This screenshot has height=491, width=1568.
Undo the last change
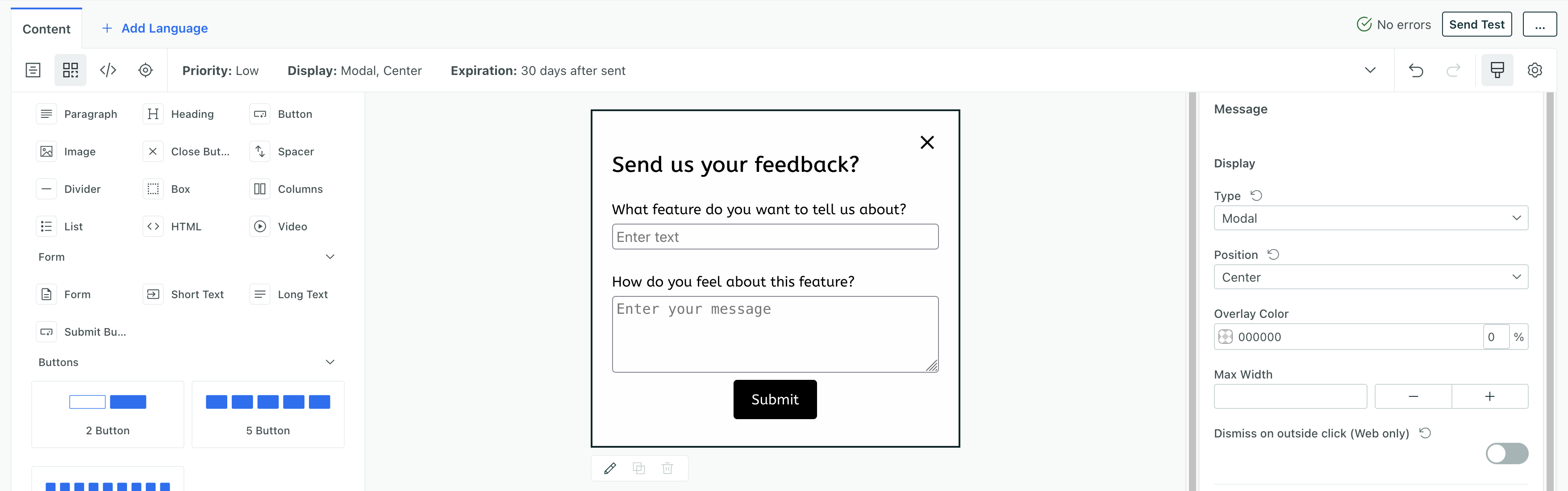1417,70
